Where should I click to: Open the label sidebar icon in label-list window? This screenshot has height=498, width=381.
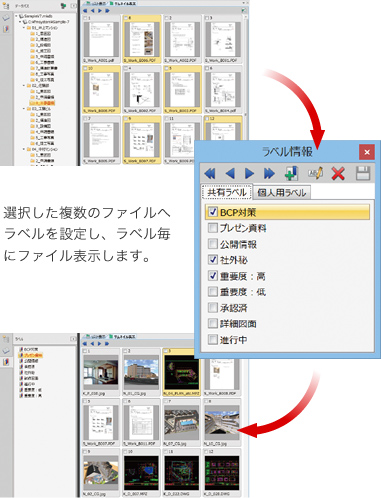pos(6,362)
